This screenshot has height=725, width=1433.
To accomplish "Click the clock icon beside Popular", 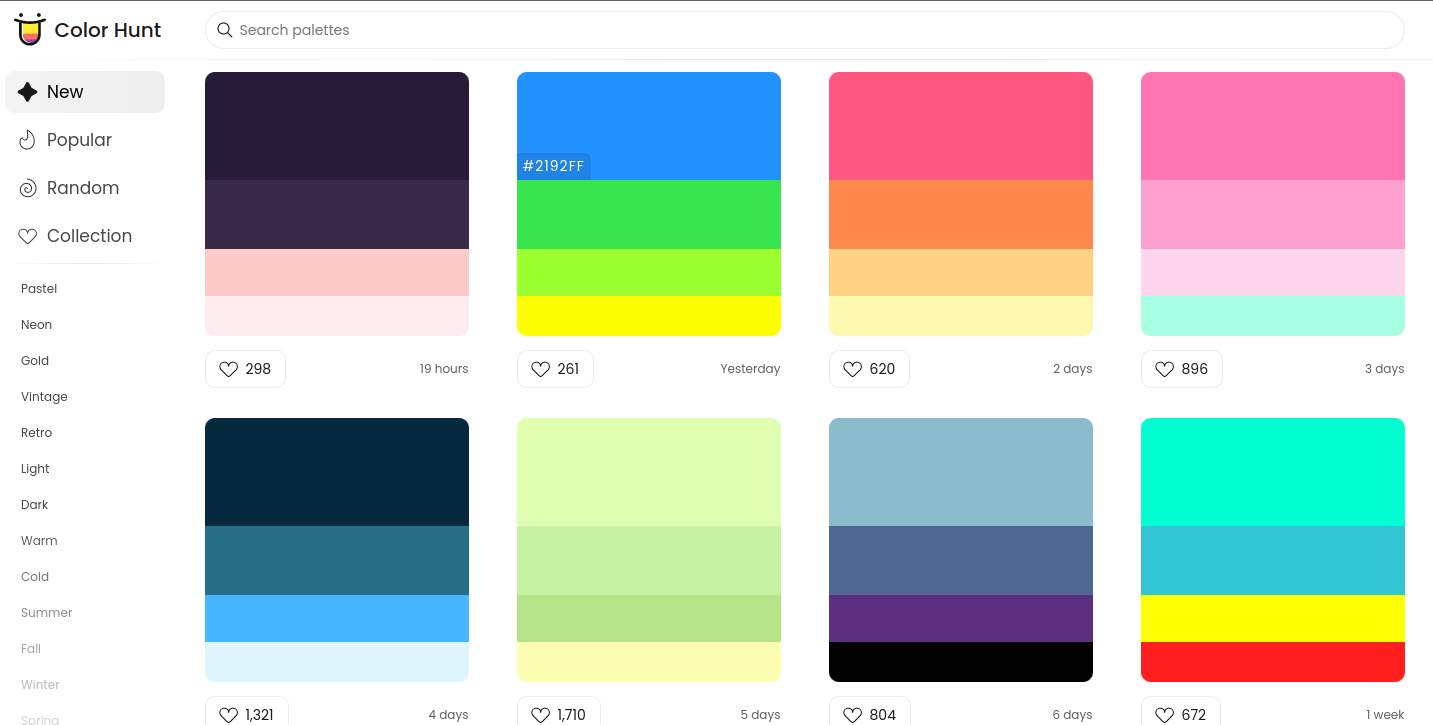I will pos(27,140).
